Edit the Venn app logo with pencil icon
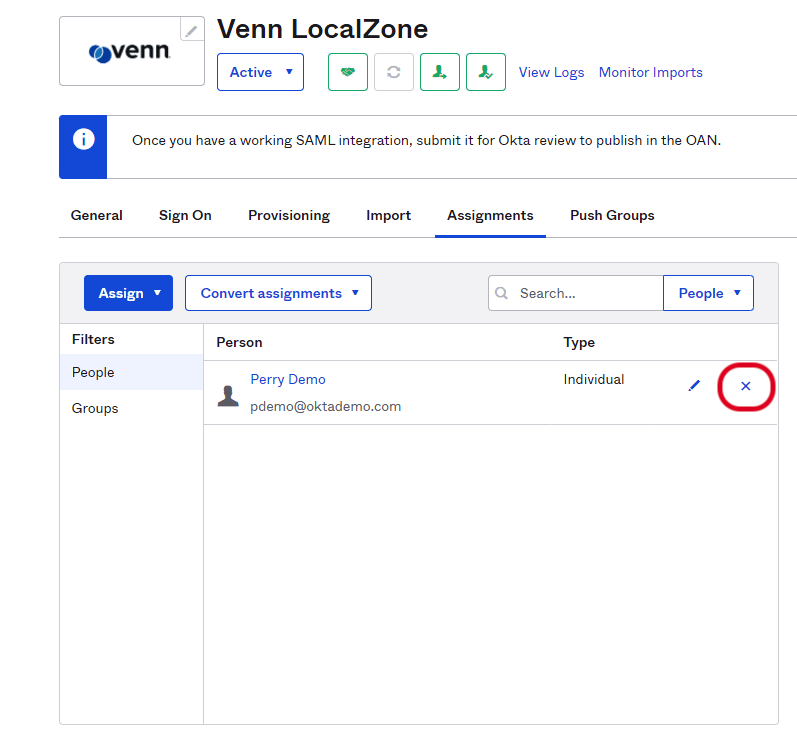This screenshot has height=748, width=797. coord(192,30)
